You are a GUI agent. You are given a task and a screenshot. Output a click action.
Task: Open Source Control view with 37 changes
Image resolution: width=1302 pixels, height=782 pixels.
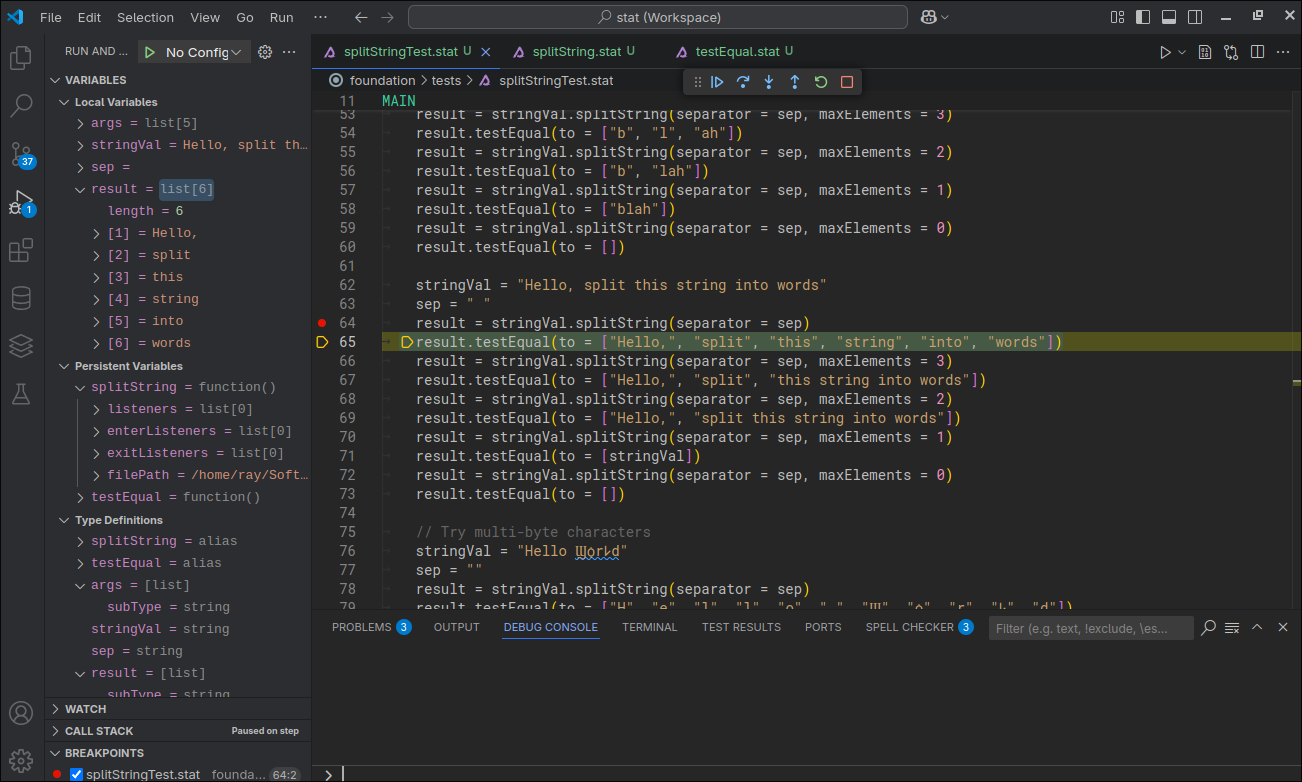[21, 154]
